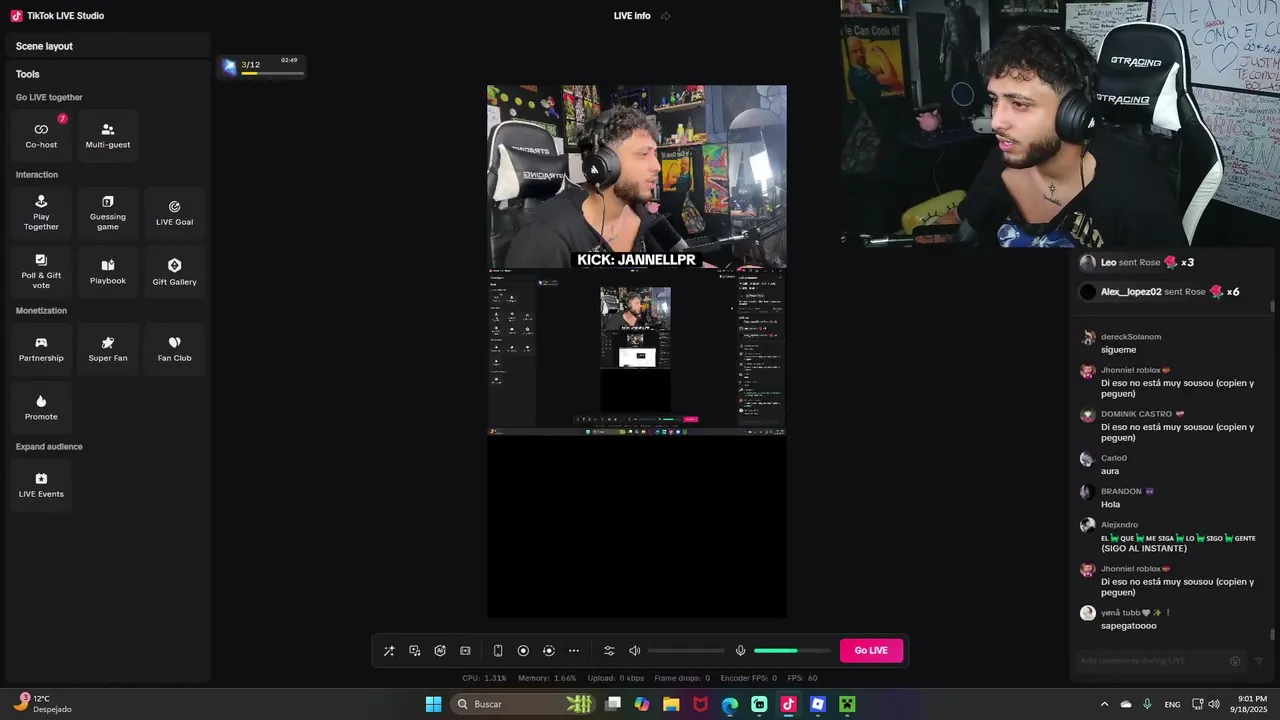Open File Explorer from taskbar

click(671, 704)
